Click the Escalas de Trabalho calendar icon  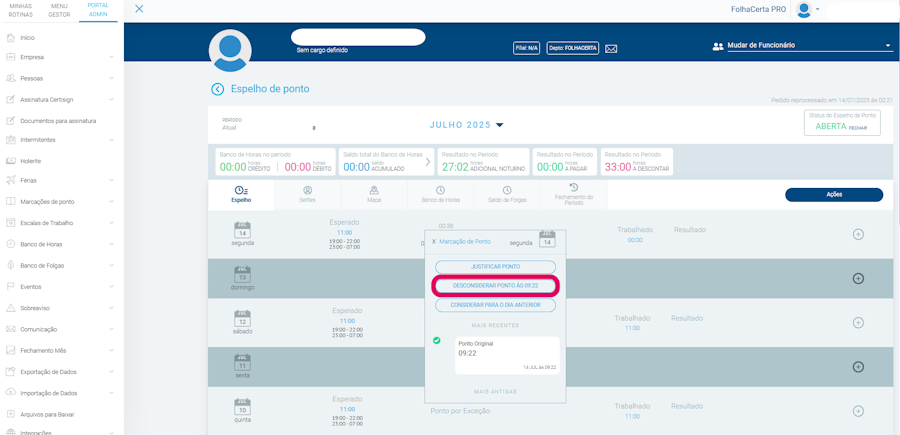[x=10, y=223]
